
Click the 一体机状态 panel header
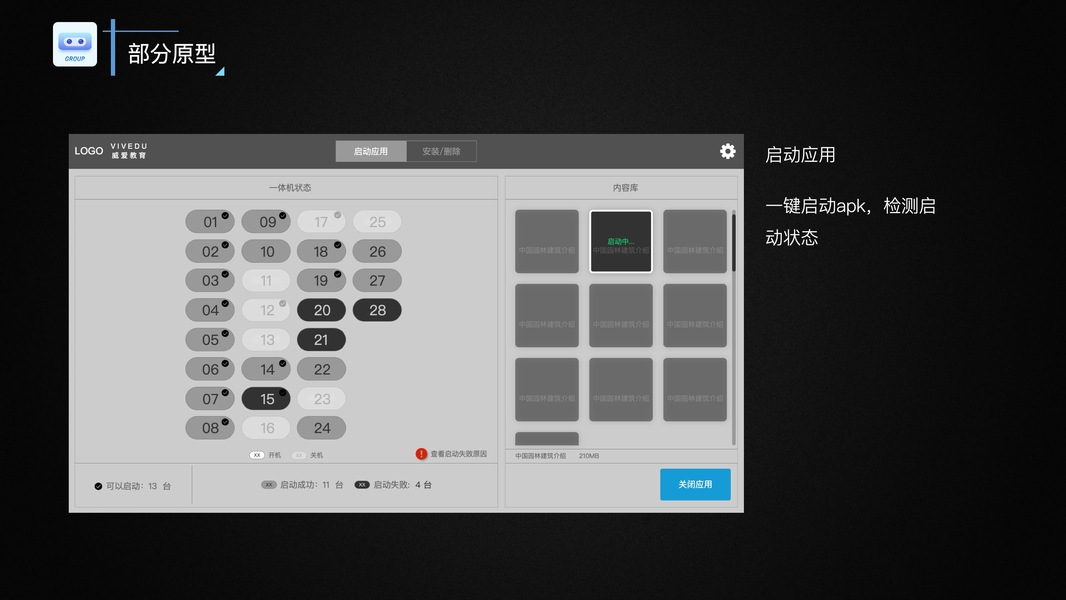pyautogui.click(x=286, y=188)
